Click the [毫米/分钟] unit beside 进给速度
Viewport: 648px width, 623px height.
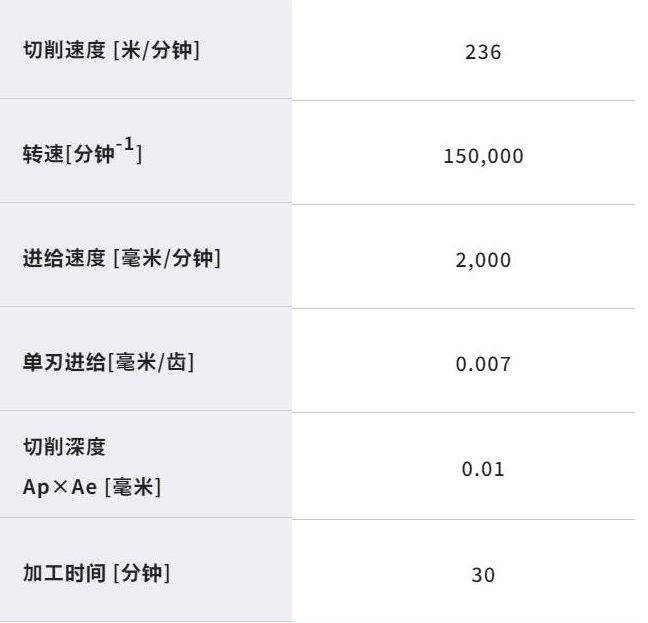coord(166,259)
